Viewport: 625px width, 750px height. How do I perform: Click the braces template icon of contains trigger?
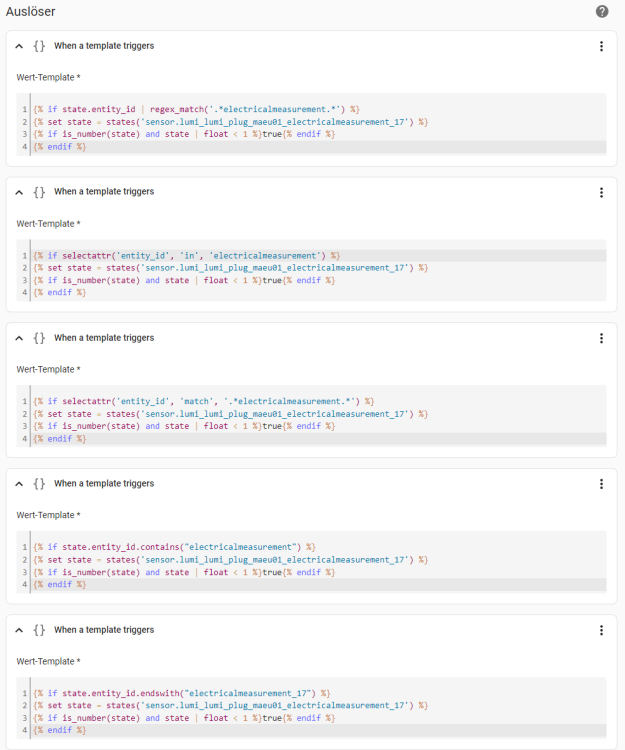coord(39,484)
